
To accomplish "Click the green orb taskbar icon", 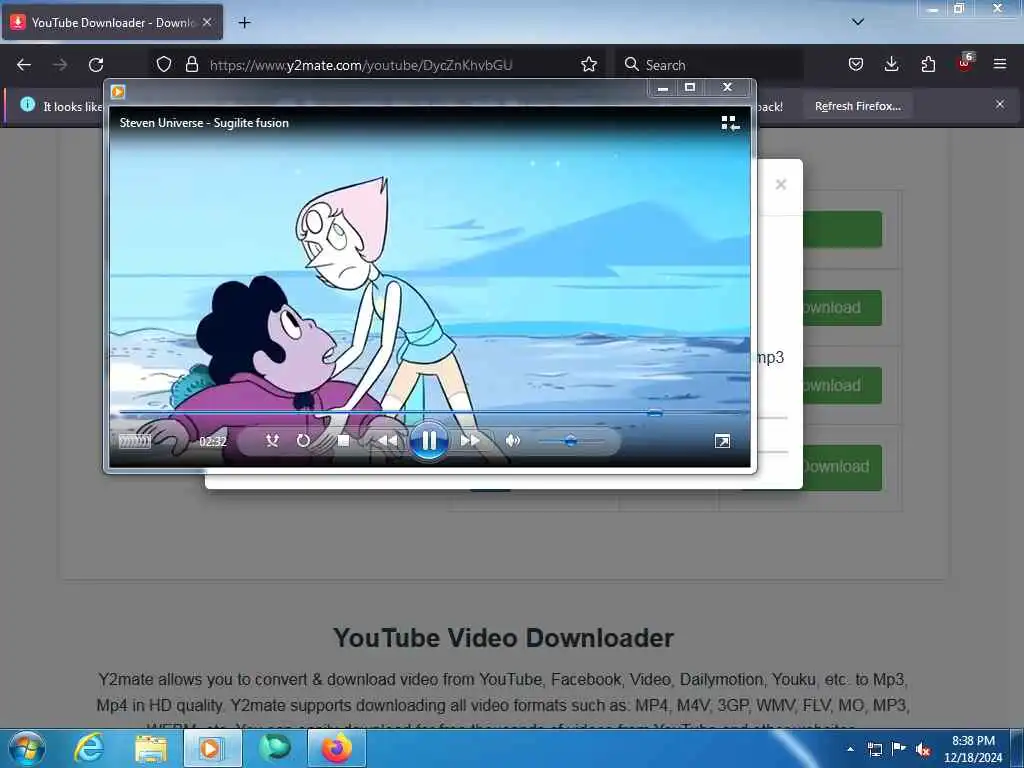I will pyautogui.click(x=274, y=748).
